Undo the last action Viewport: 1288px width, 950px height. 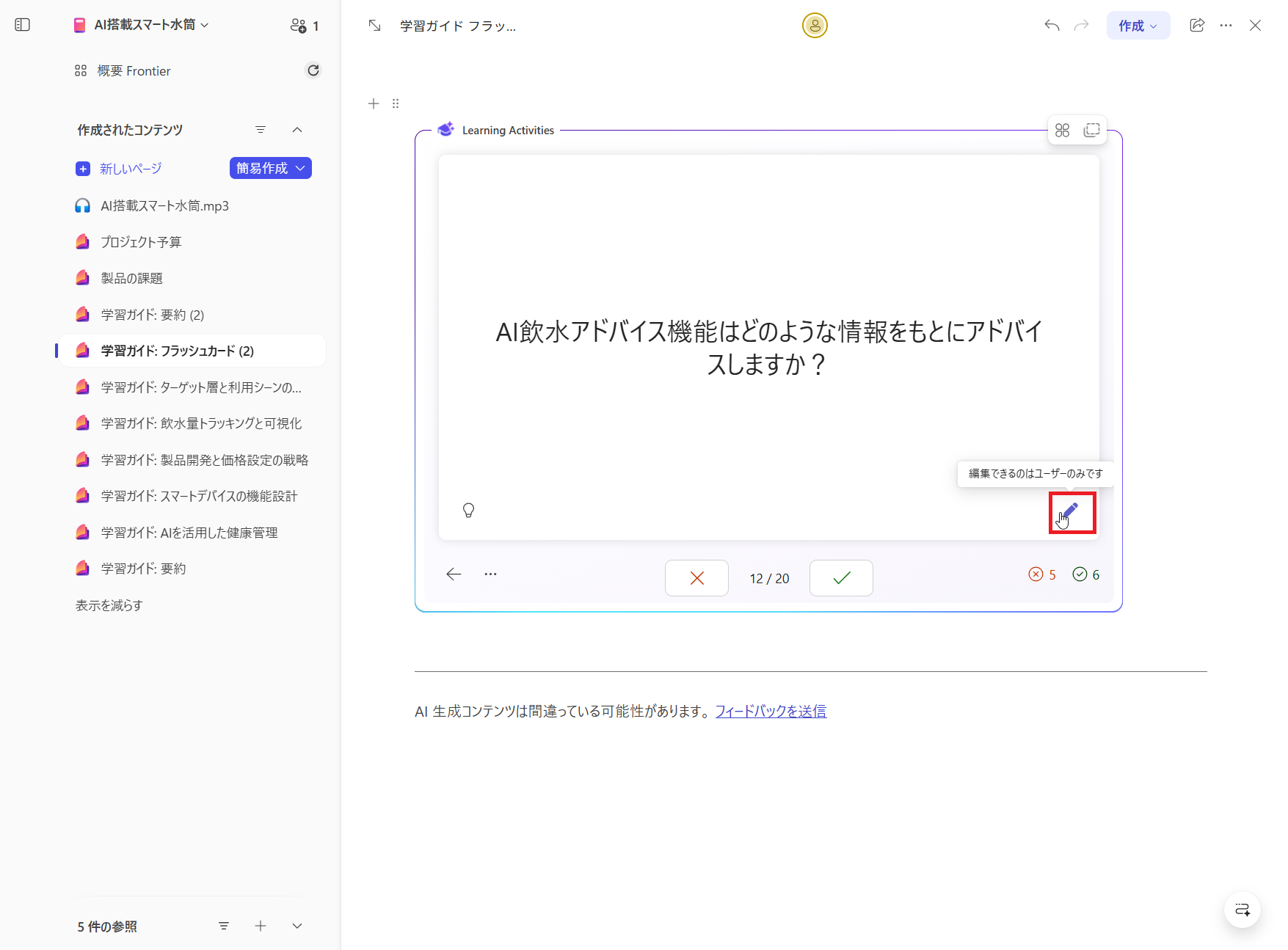point(1051,24)
